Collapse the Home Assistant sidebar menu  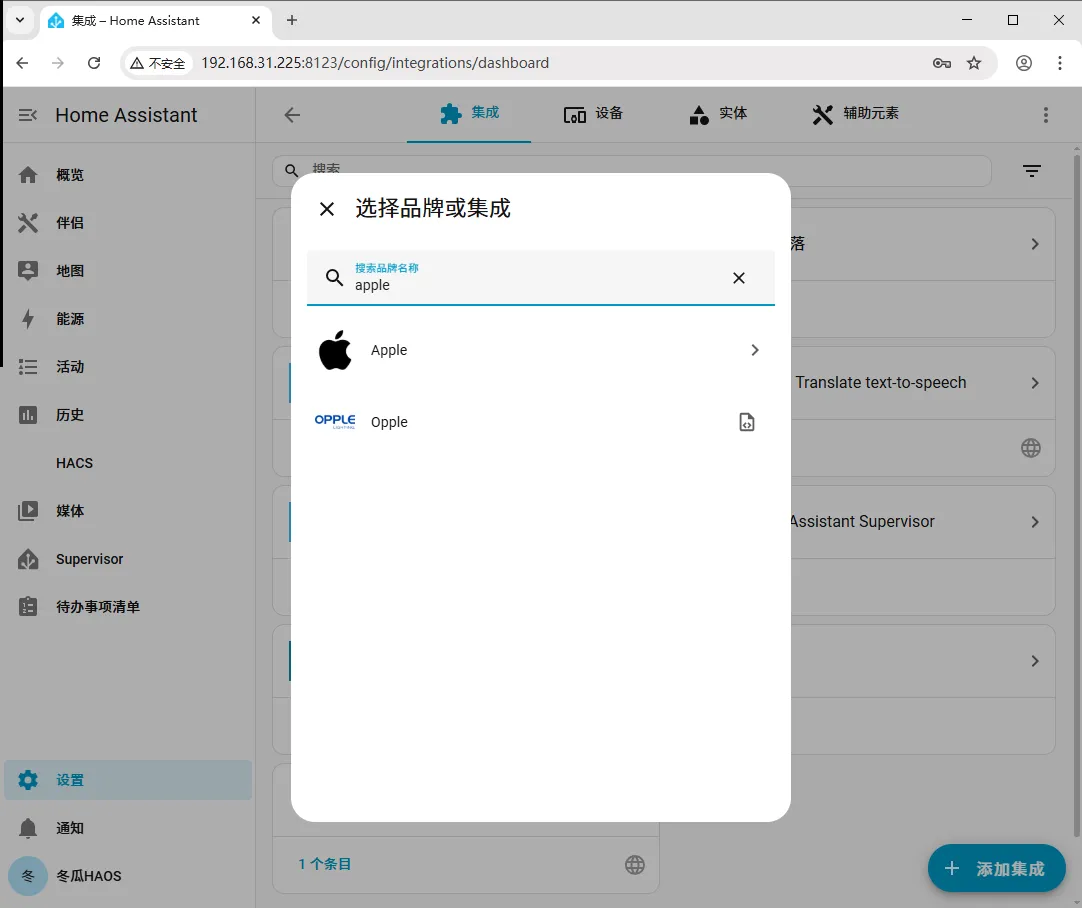[28, 115]
